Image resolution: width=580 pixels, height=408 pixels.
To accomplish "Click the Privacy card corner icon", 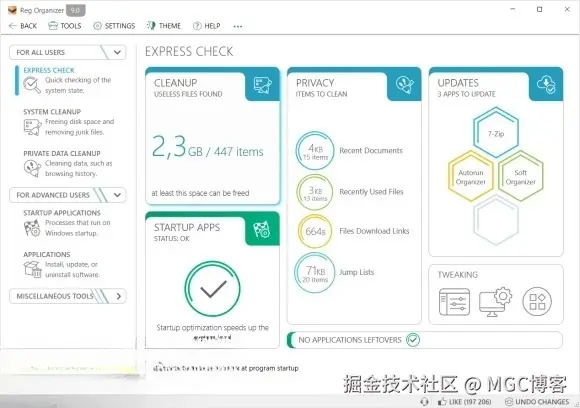I will pos(404,85).
